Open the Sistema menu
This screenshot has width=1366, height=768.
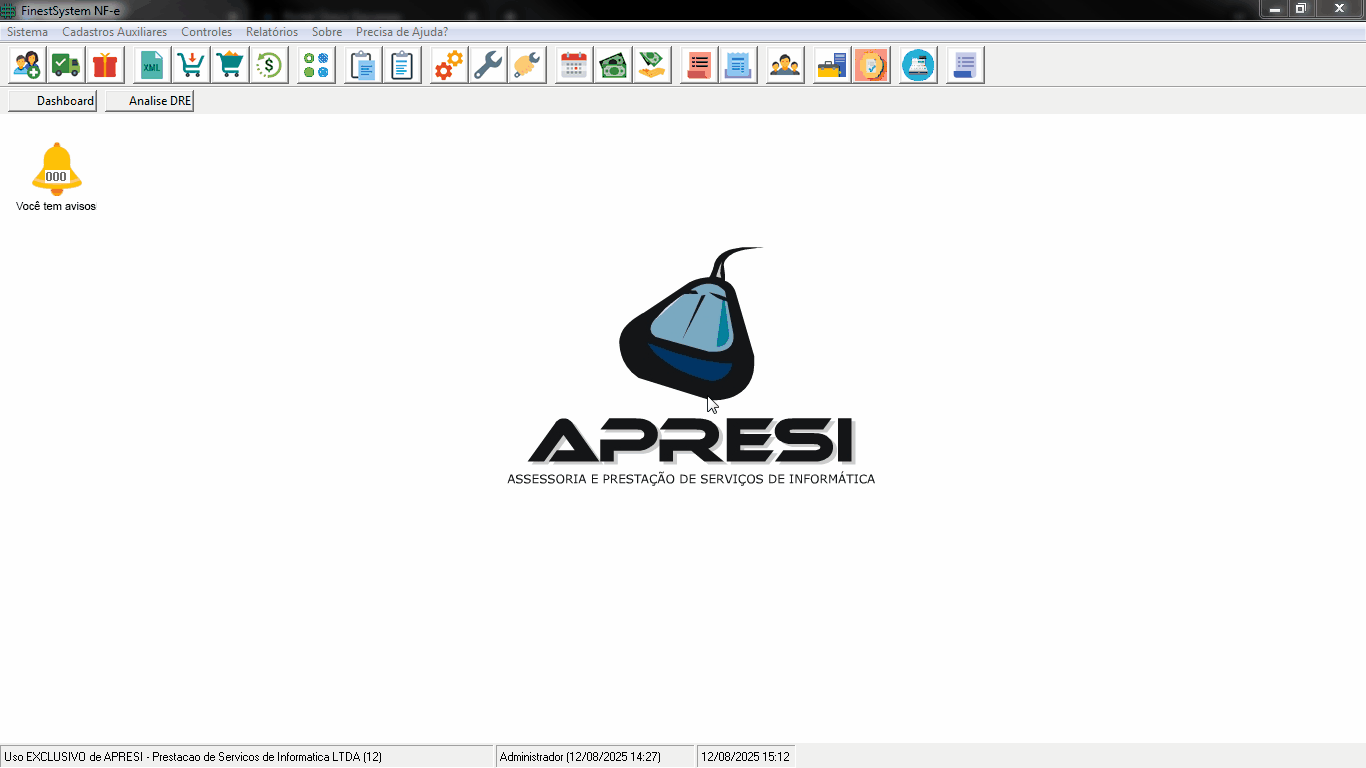(27, 32)
